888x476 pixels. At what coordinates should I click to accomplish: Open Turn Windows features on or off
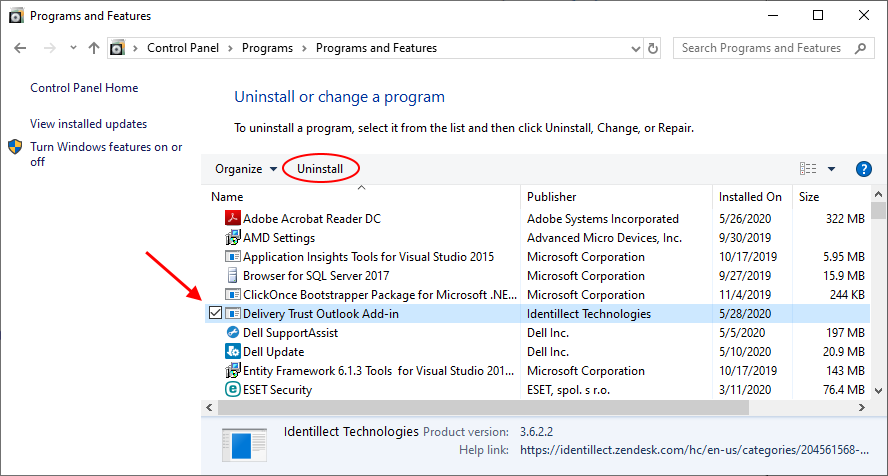point(106,154)
